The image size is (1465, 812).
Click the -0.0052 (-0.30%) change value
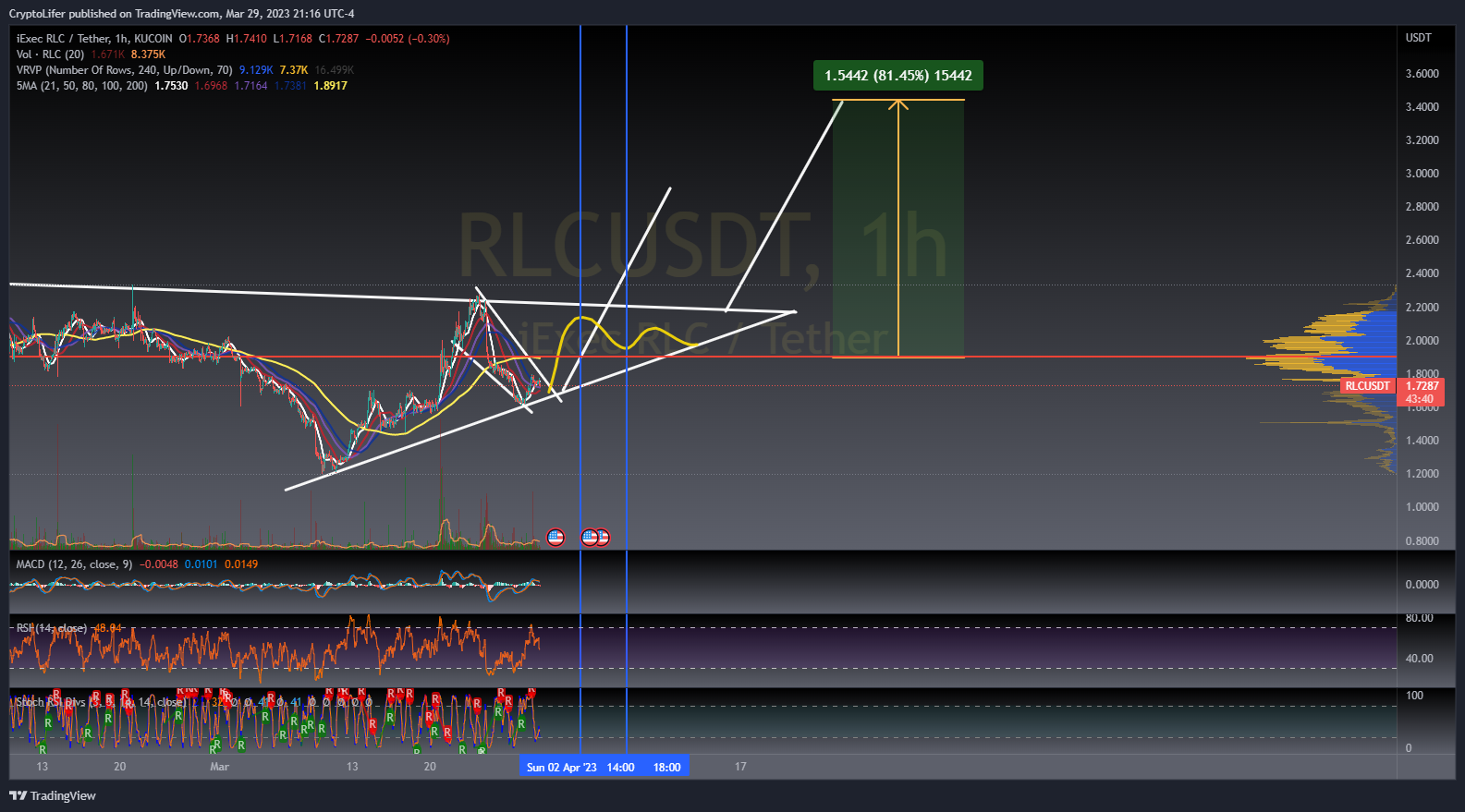408,39
